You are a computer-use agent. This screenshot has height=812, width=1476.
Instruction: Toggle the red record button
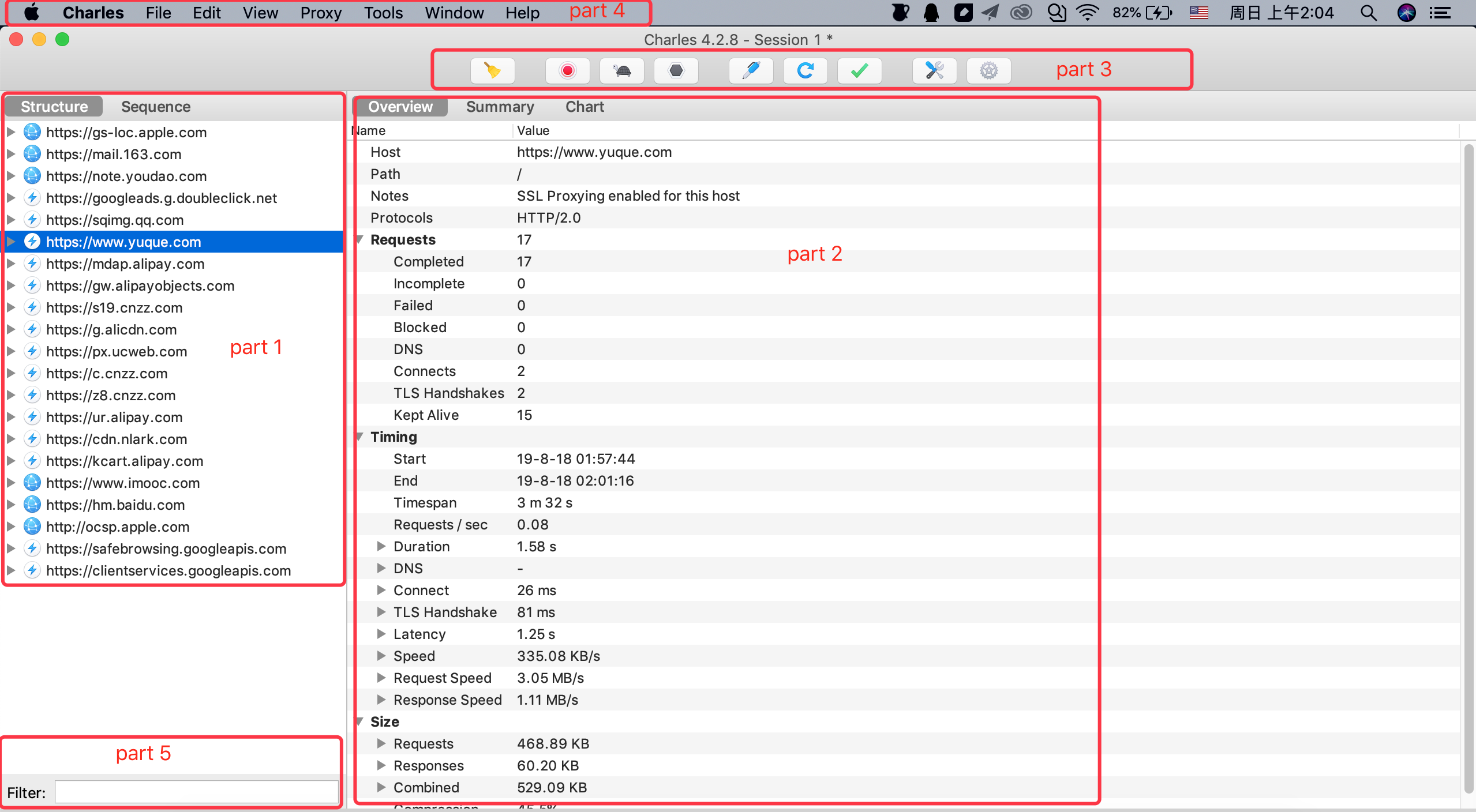567,71
